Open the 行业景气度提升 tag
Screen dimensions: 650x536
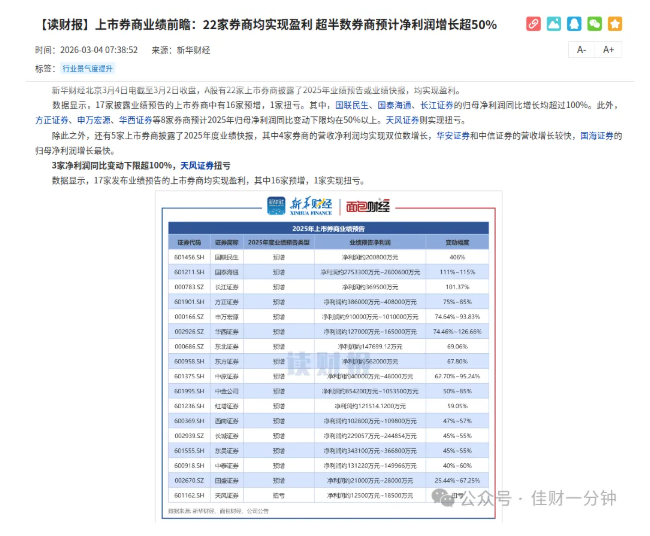click(87, 68)
